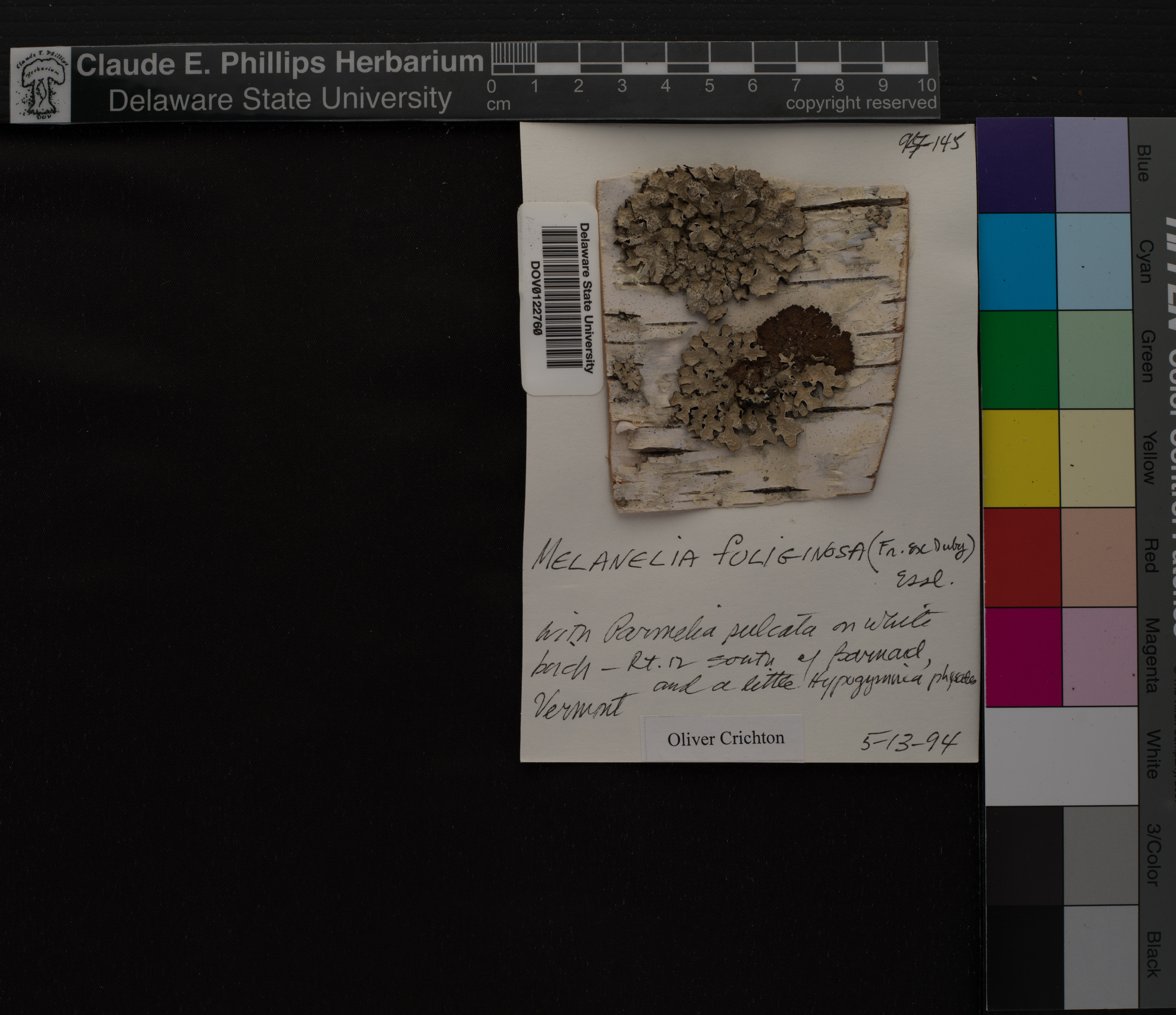
Task: Click the Oliver Crichton collector label
Action: pos(725,738)
